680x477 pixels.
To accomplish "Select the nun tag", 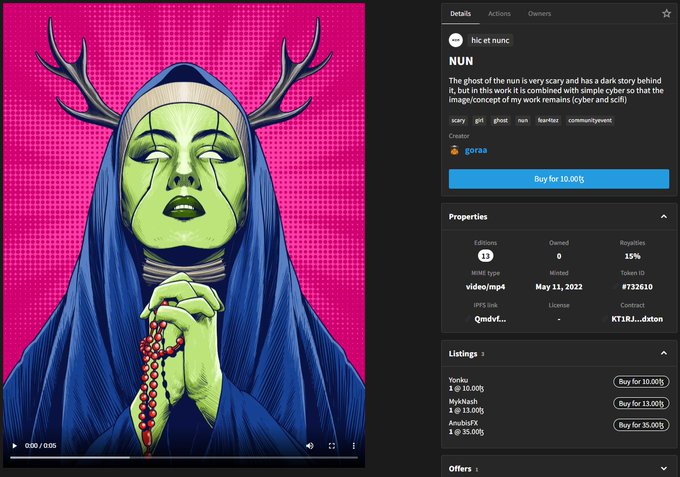I will [x=523, y=121].
